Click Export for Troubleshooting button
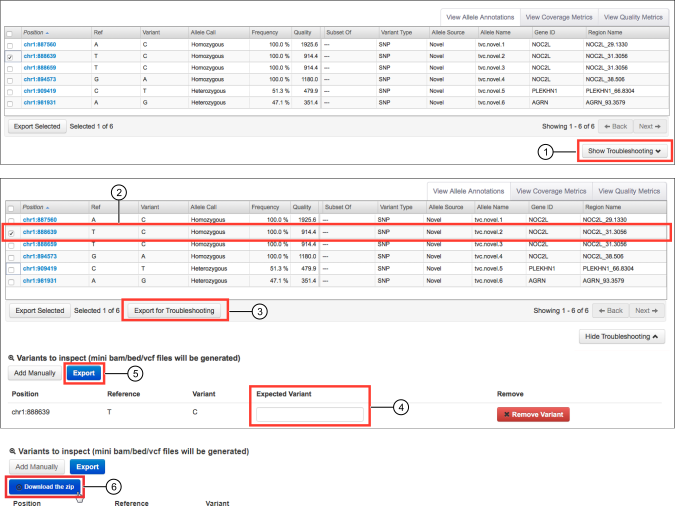 (x=174, y=311)
